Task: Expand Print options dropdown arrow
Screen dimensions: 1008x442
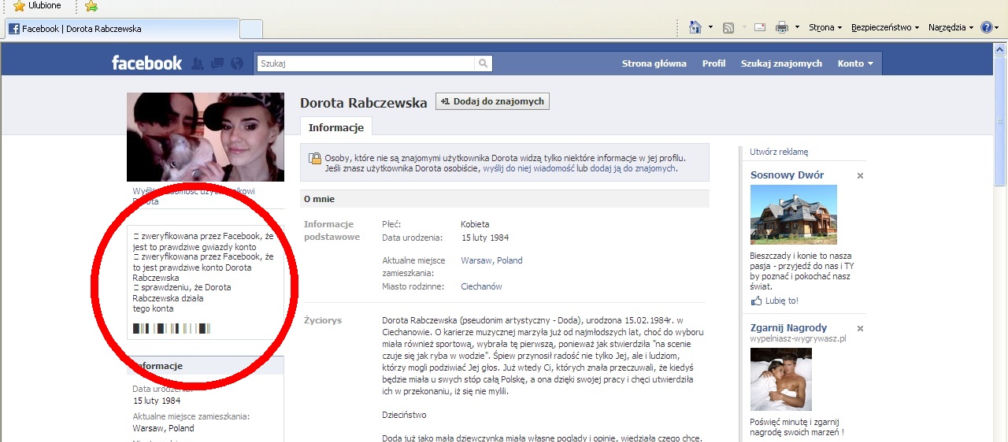Action: tap(797, 28)
